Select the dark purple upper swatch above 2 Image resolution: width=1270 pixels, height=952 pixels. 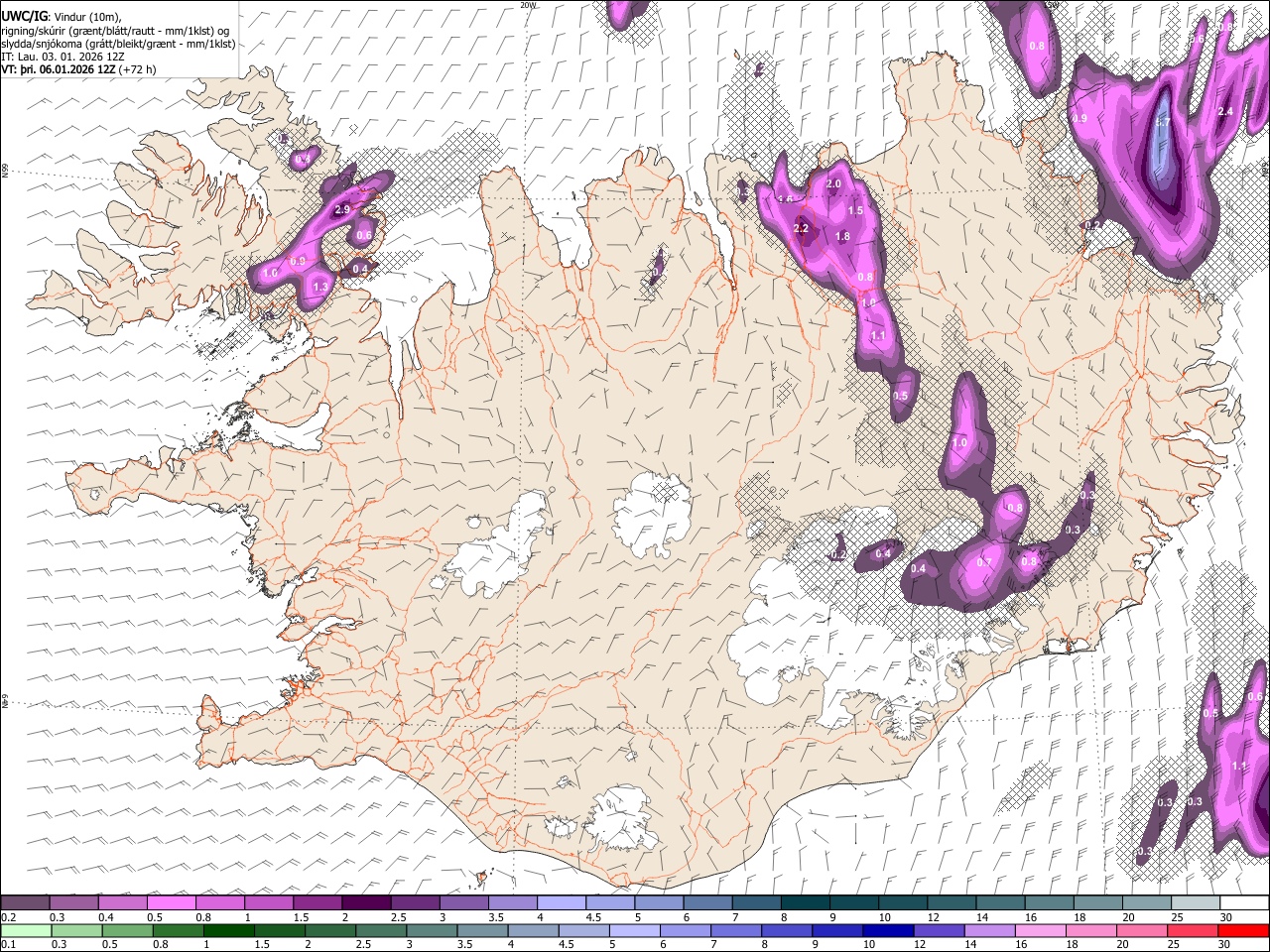pos(366,902)
